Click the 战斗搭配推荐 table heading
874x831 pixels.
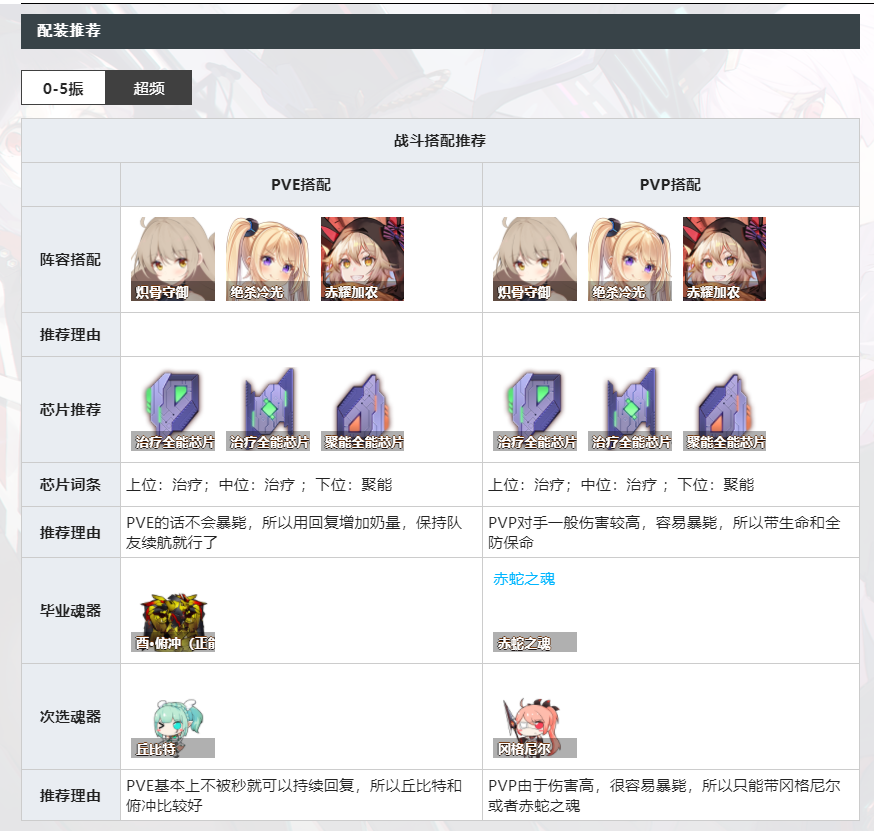coord(440,140)
